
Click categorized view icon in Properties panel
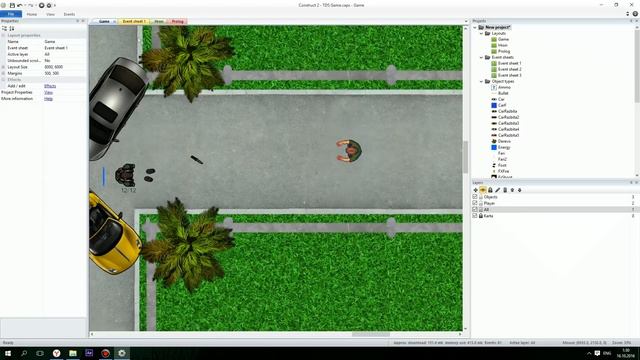pos(4,29)
